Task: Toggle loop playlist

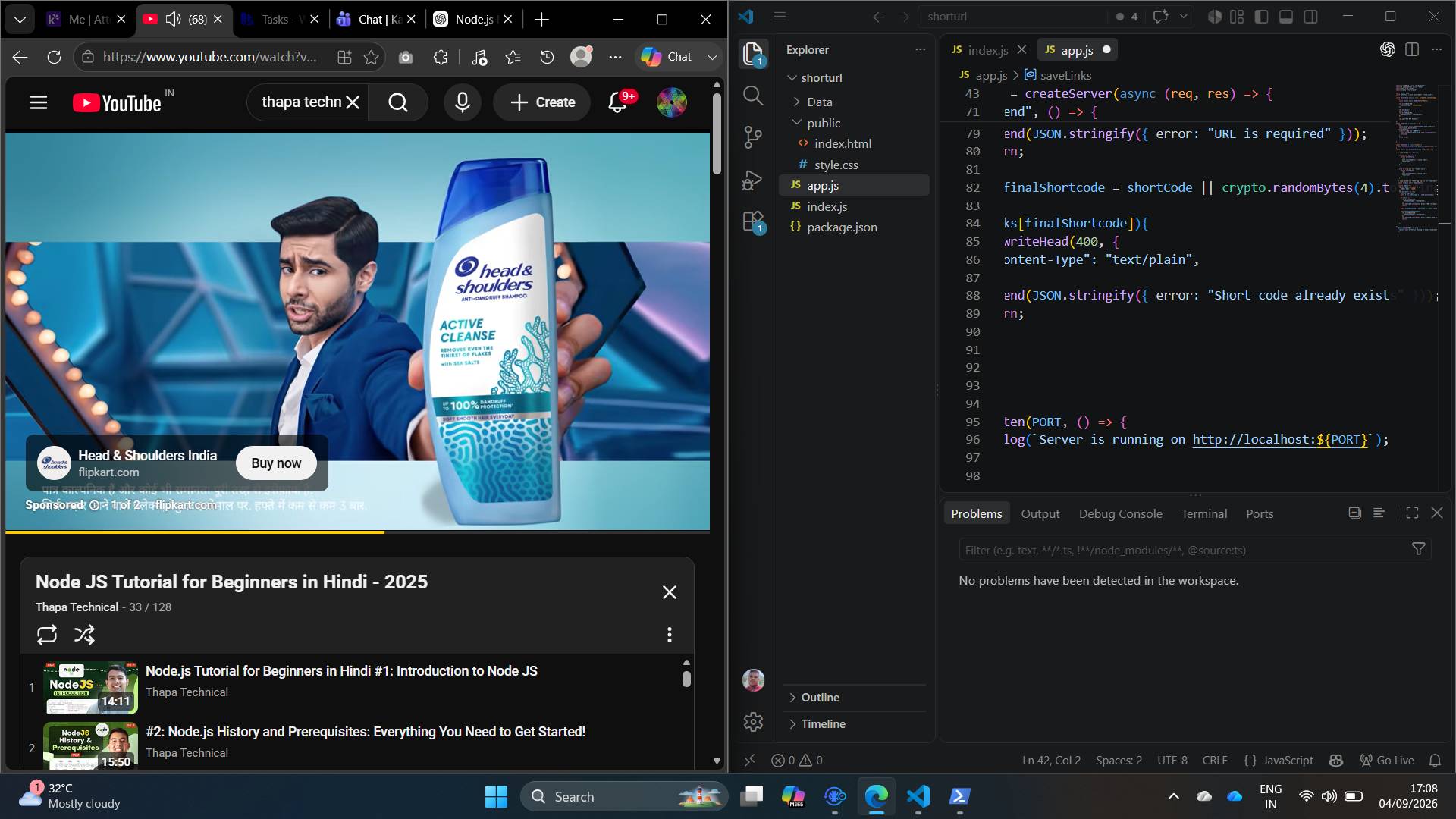Action: [x=47, y=635]
